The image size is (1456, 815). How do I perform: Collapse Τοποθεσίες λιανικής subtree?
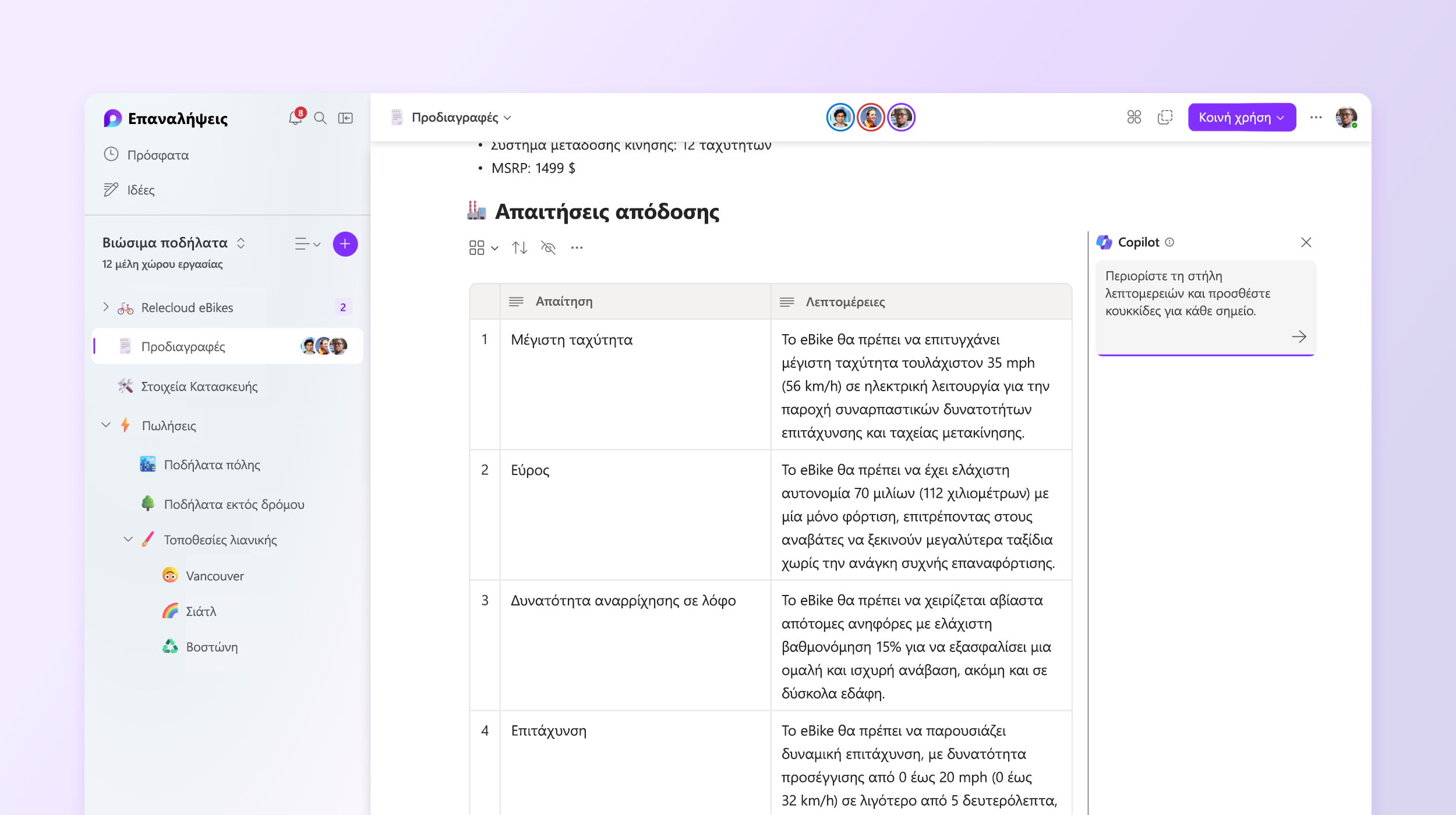pos(128,540)
